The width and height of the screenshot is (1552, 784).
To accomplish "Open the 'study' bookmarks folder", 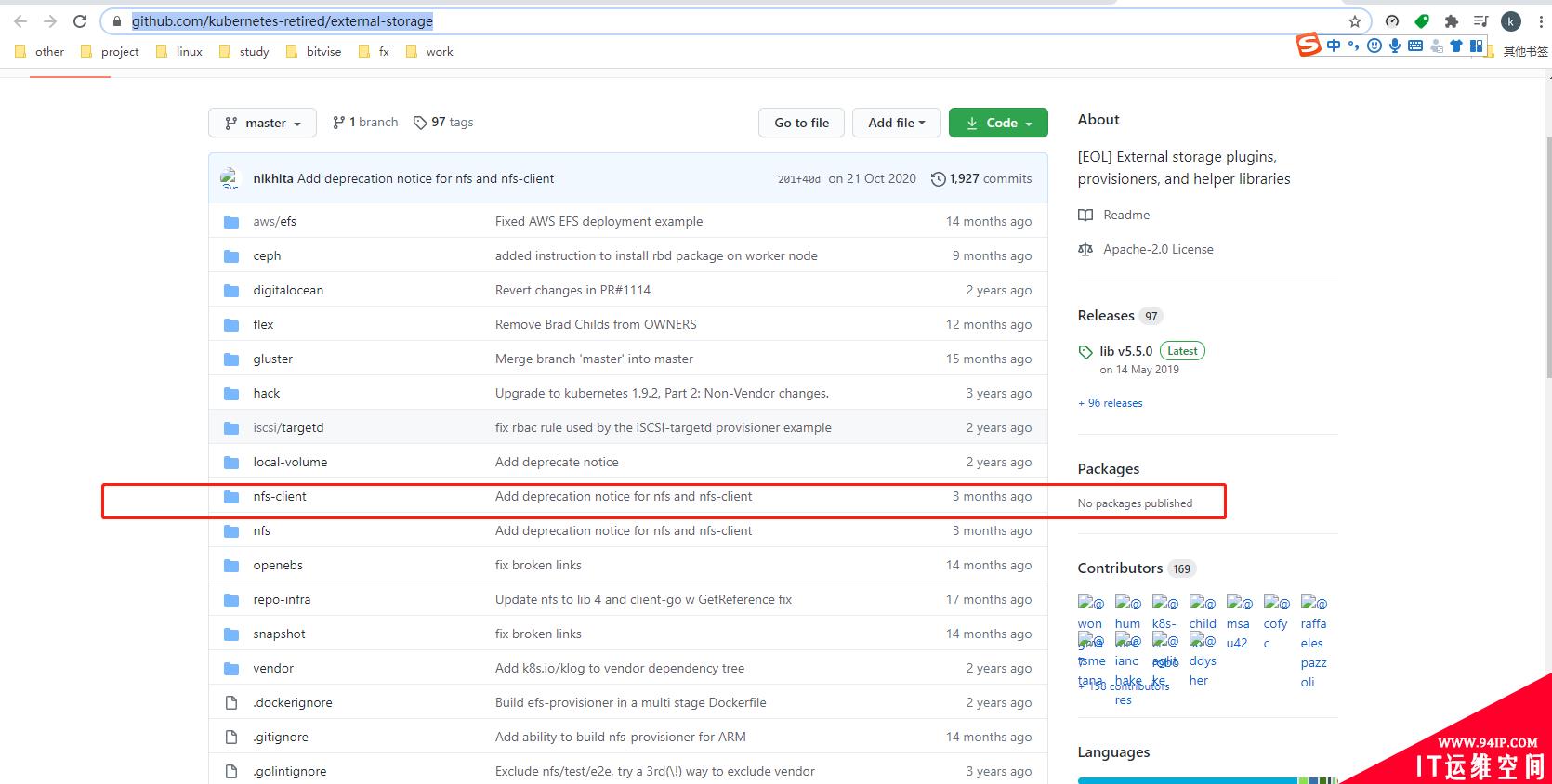I will (244, 51).
